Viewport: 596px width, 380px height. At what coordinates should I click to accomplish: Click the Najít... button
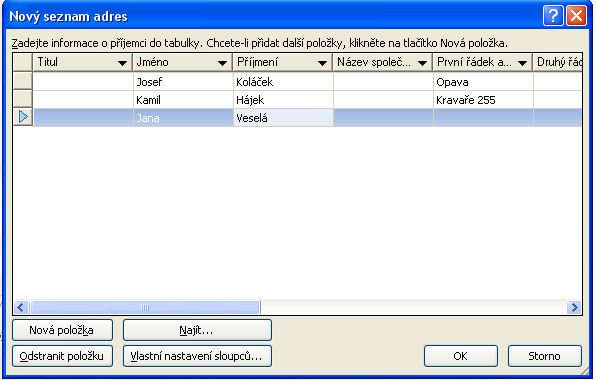(x=197, y=330)
